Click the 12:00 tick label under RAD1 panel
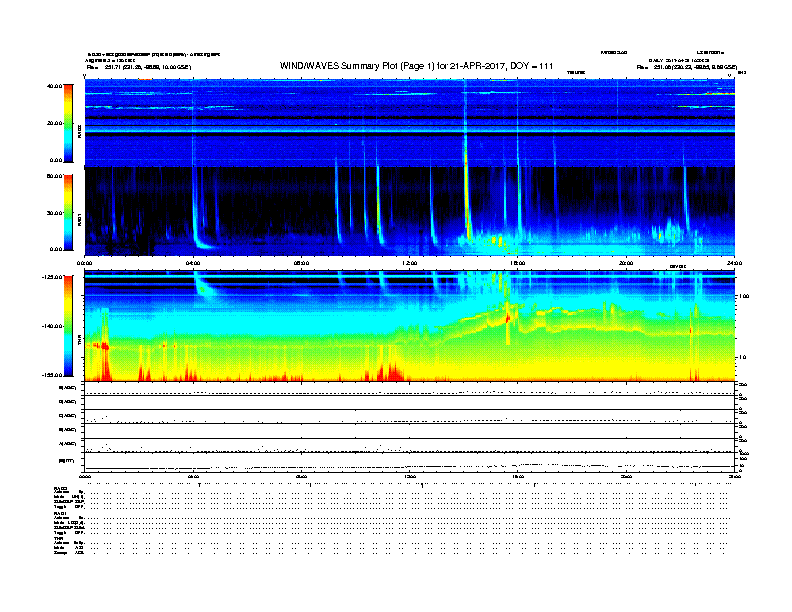Screen dimensions: 792x612 point(409,263)
